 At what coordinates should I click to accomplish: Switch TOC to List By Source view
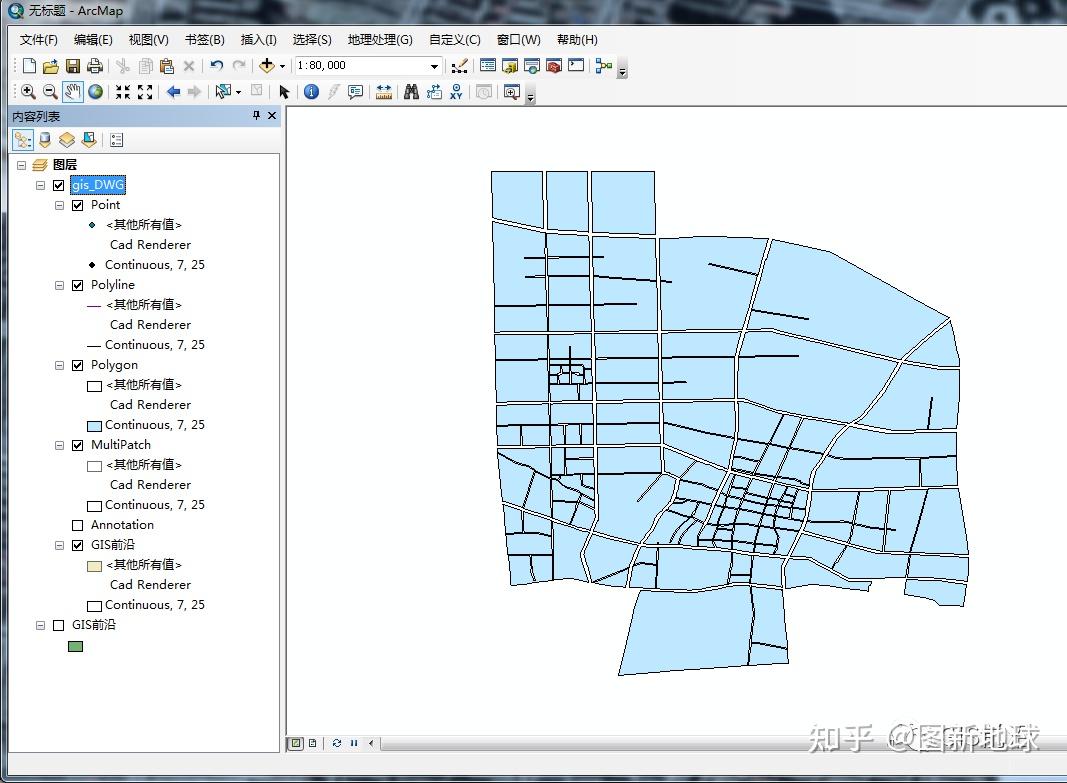(x=44, y=139)
